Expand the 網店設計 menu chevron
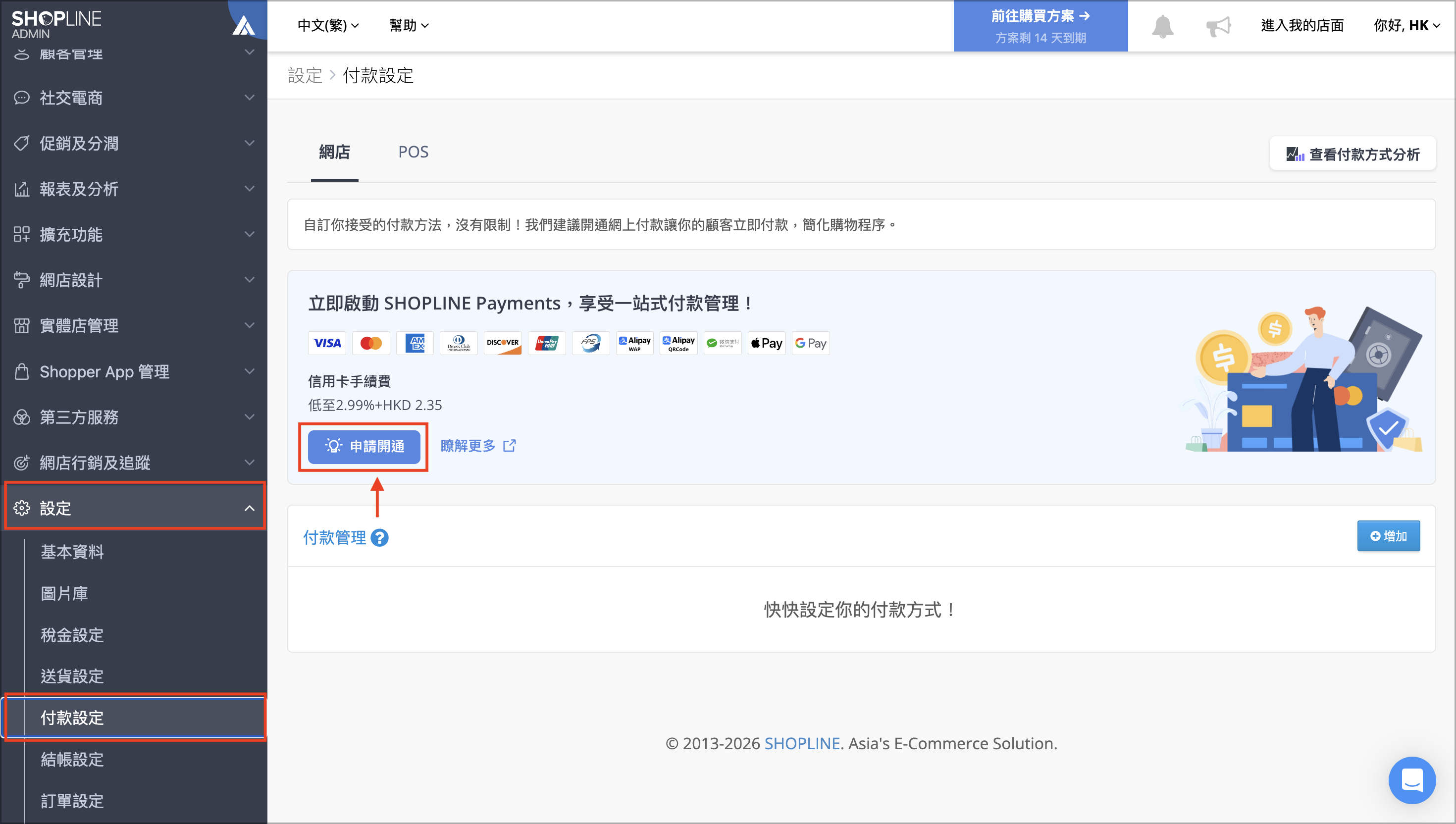Viewport: 1456px width, 824px height. pos(249,280)
